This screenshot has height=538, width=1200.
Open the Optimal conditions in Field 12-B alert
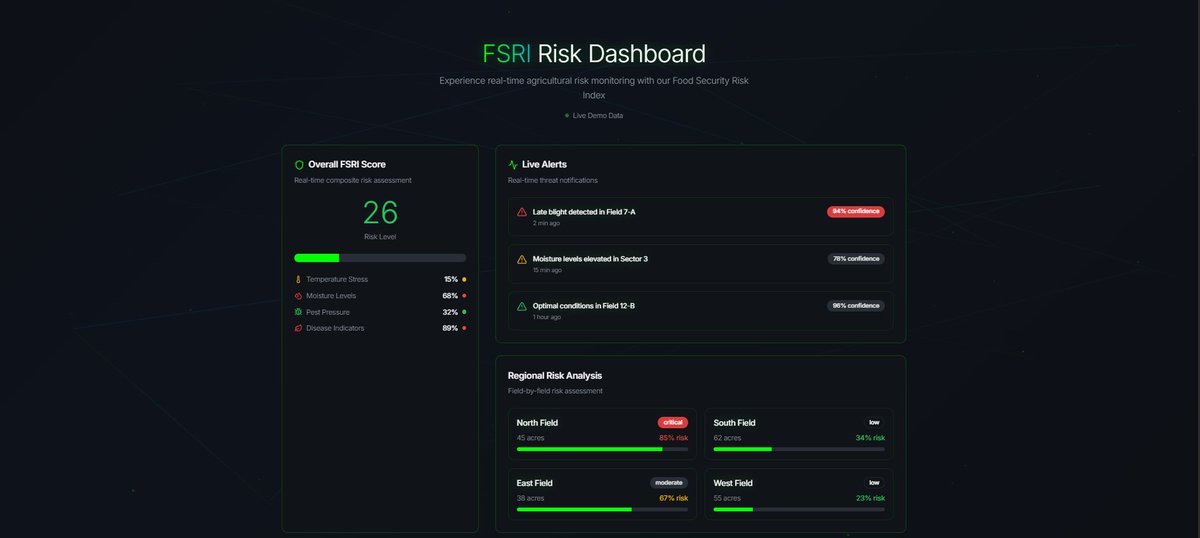point(701,310)
